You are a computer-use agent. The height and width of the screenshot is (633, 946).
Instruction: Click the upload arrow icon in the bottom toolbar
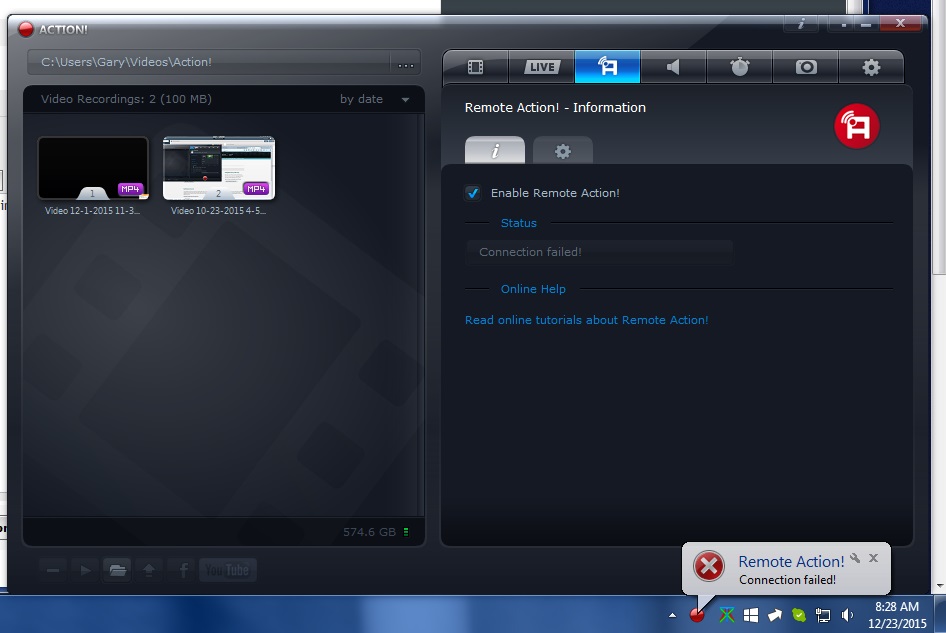point(149,570)
